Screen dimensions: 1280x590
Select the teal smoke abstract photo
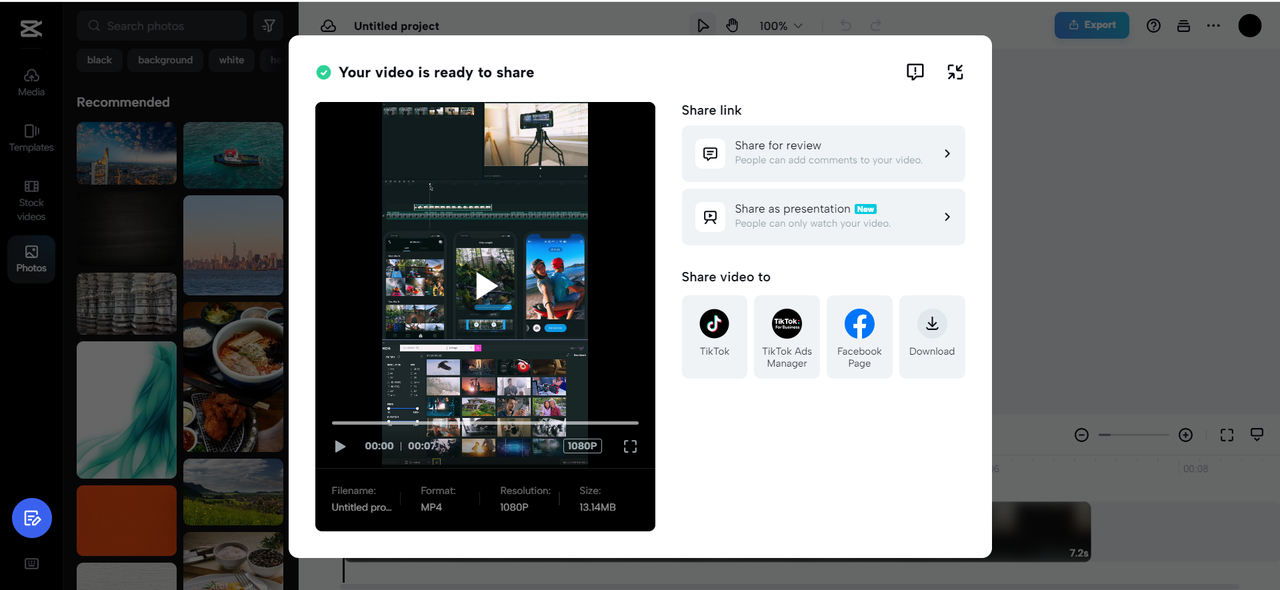click(x=127, y=410)
